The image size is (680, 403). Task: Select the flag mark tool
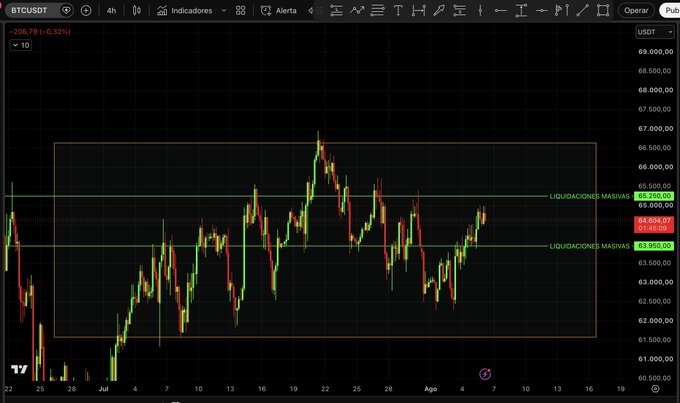(562, 10)
